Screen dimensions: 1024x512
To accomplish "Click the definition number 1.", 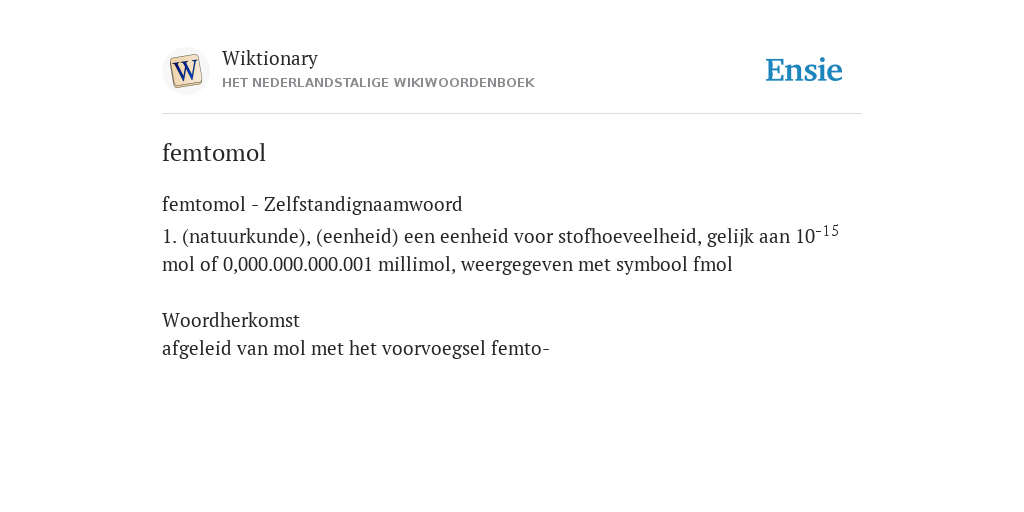I will pos(169,236).
